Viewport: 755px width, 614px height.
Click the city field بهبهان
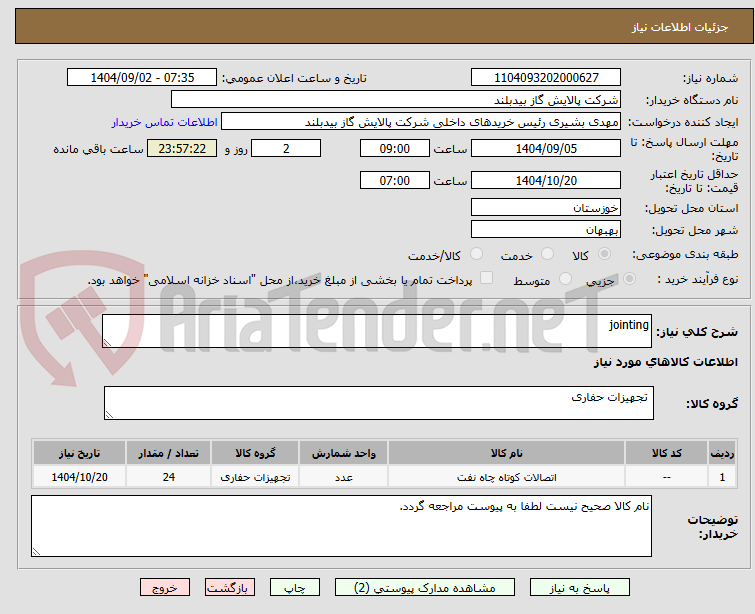pyautogui.click(x=546, y=230)
